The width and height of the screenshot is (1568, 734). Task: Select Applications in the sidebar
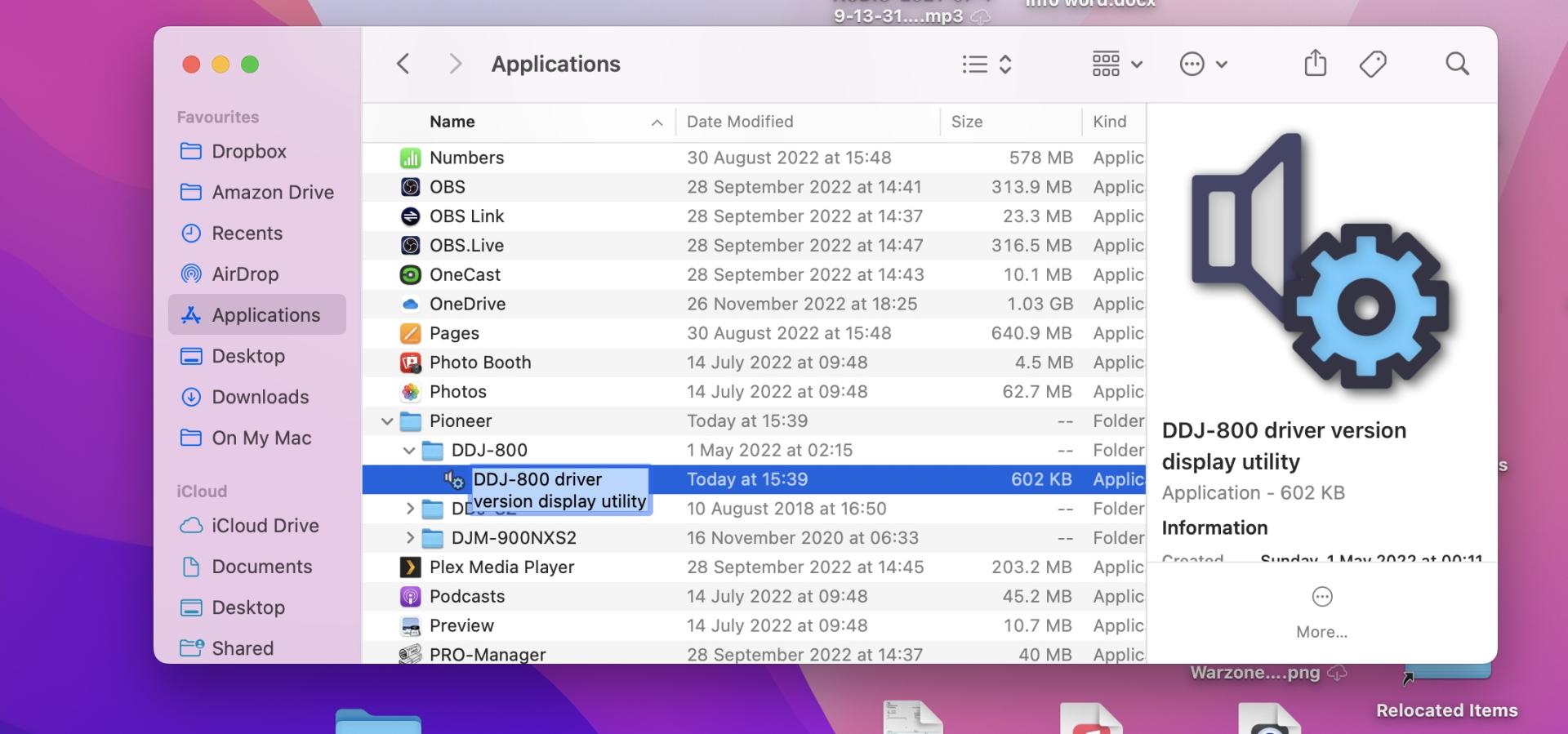pos(257,314)
